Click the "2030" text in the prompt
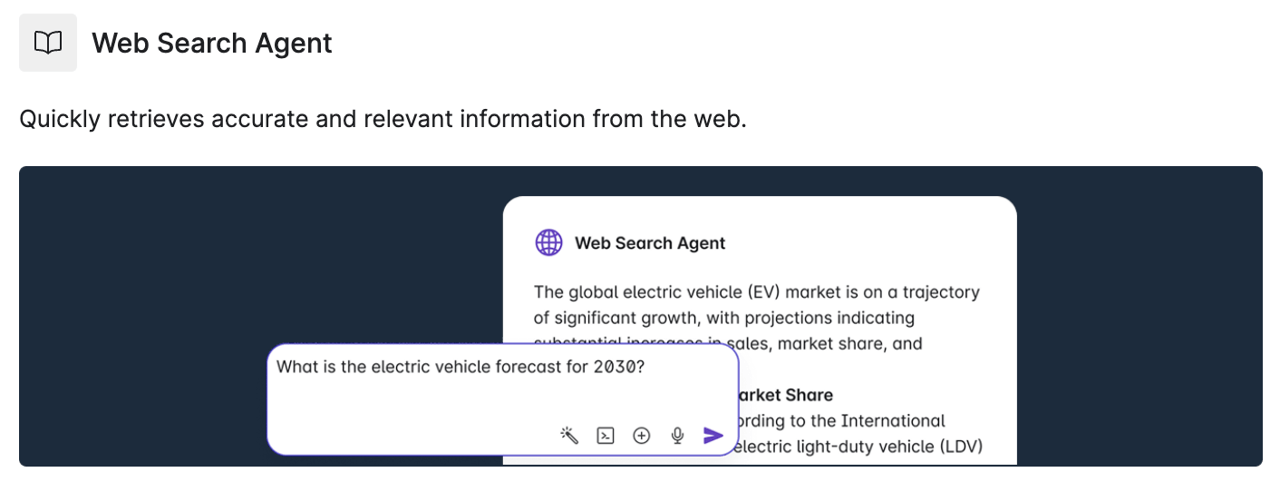 614,367
